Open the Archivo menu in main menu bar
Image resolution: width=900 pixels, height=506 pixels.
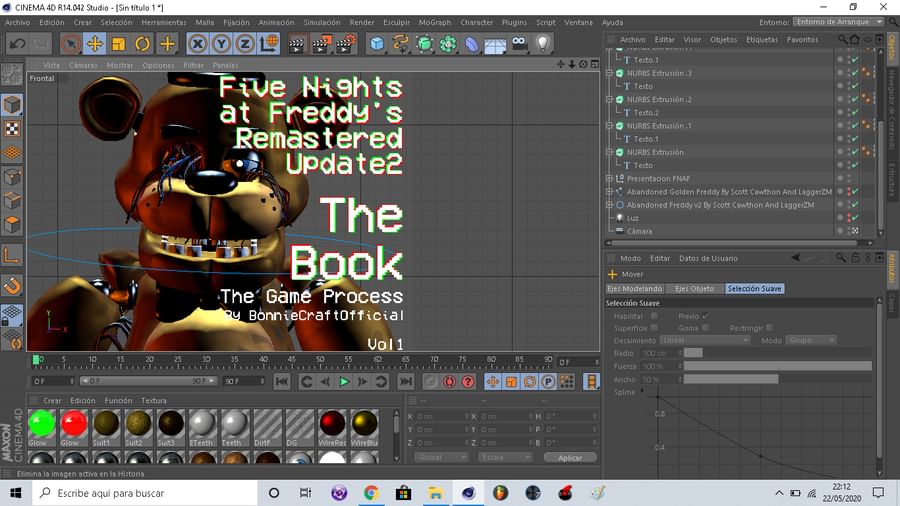tap(18, 22)
